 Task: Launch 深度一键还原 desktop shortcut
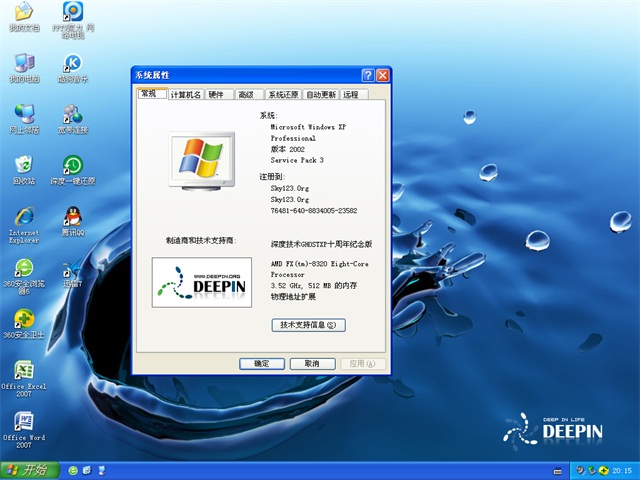tap(72, 165)
